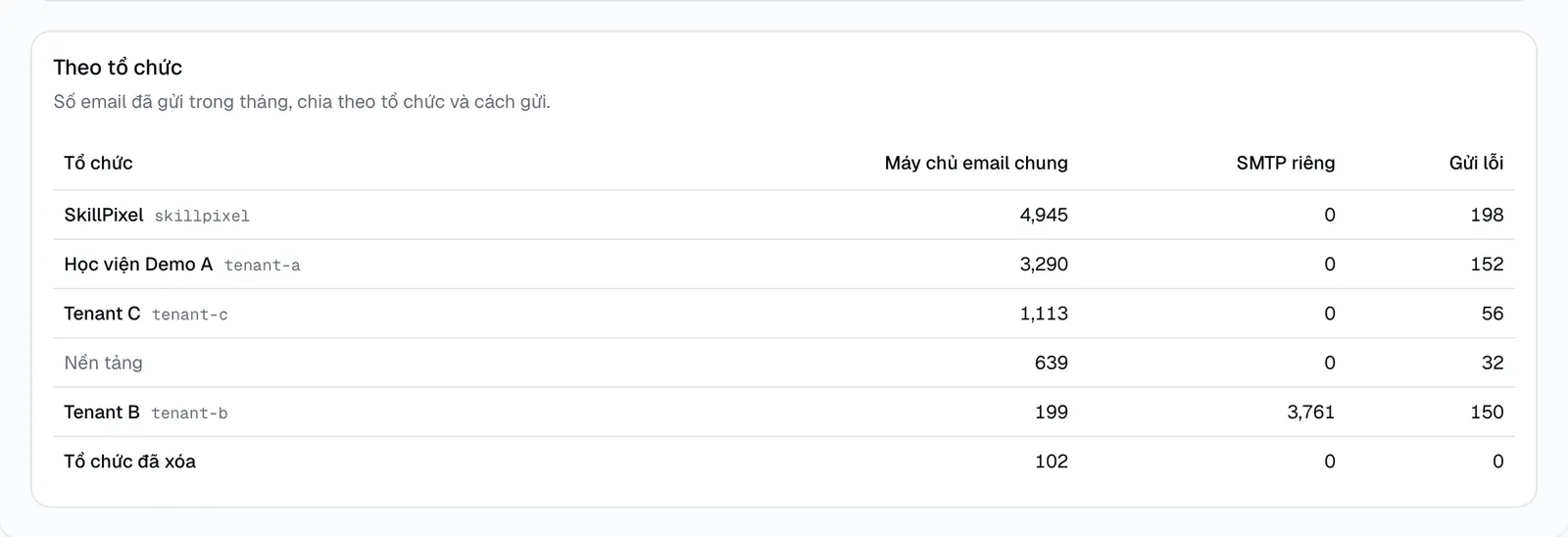Select the Tenant C organization name
Viewport: 1568px width, 537px height.
coord(102,314)
